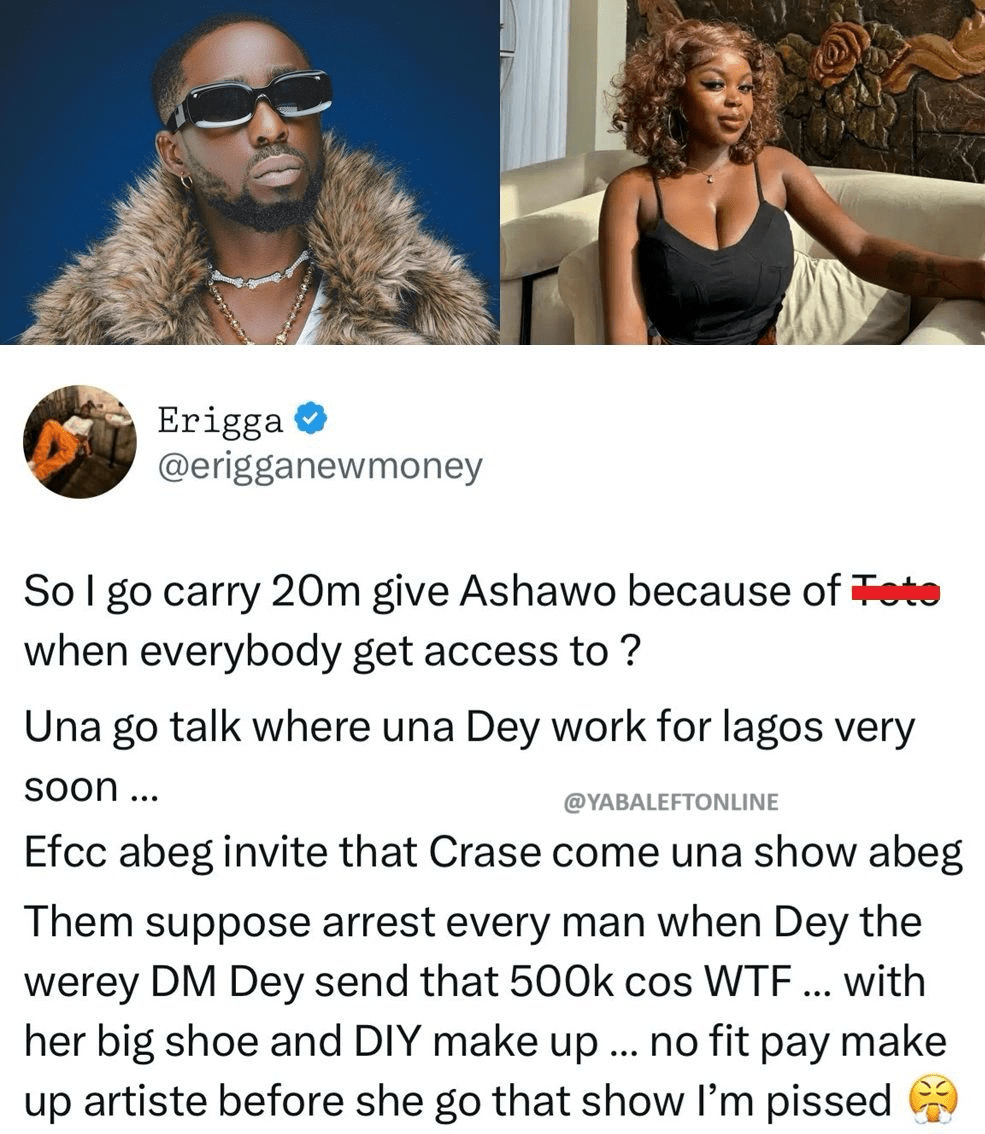The image size is (985, 1134).
Task: Click the red censor bar over the word
Action: tap(896, 594)
